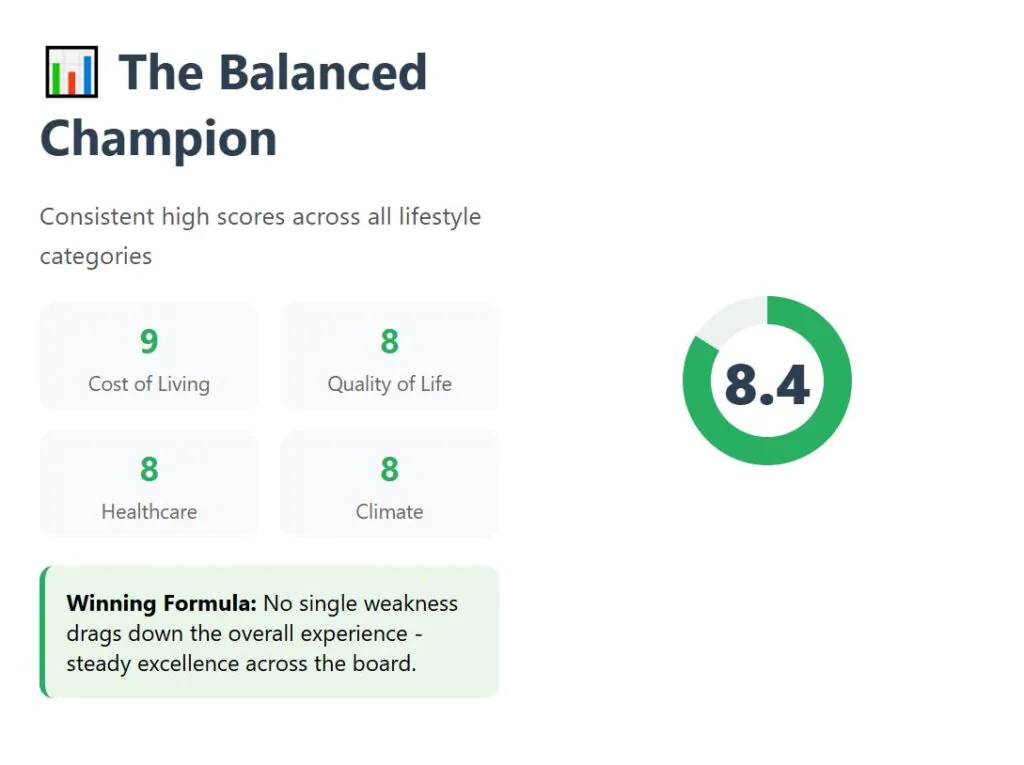Click the green left border of the callout
The width and height of the screenshot is (1024, 765).
43,632
